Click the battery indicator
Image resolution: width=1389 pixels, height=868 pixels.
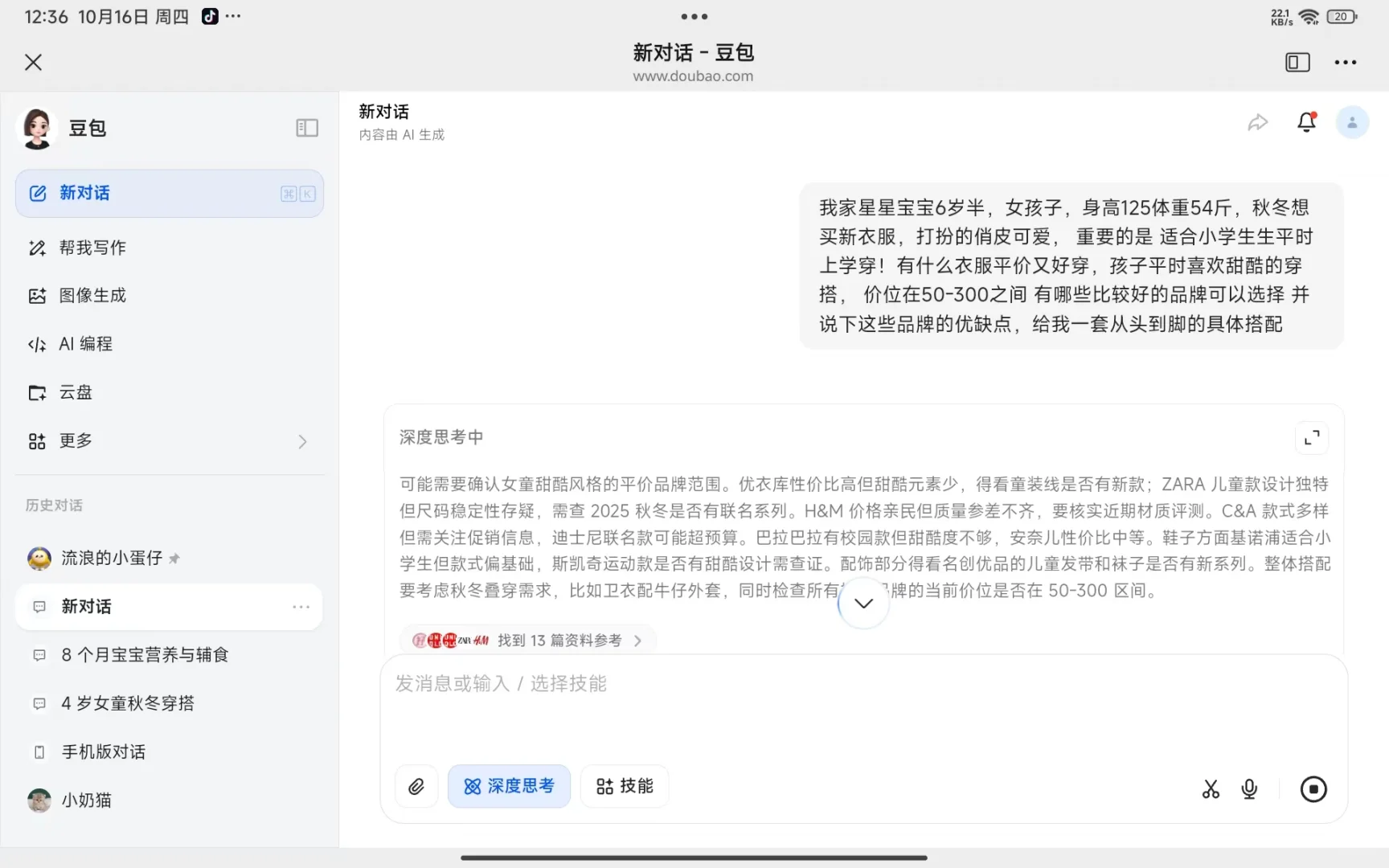point(1342,16)
